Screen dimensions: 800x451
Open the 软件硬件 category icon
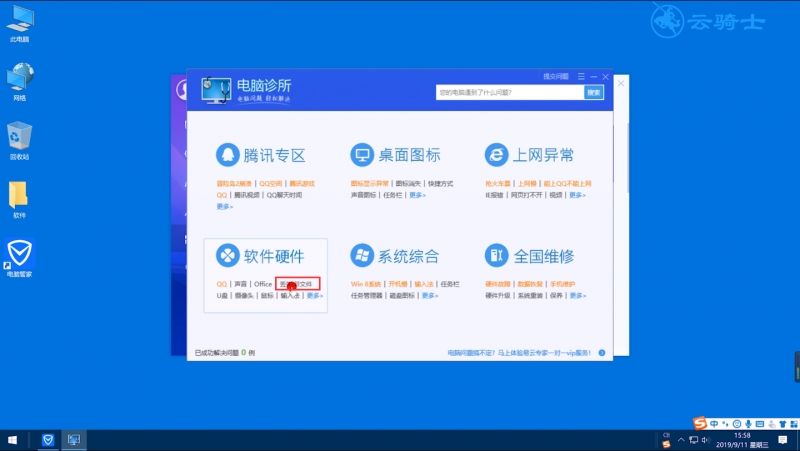tap(228, 255)
